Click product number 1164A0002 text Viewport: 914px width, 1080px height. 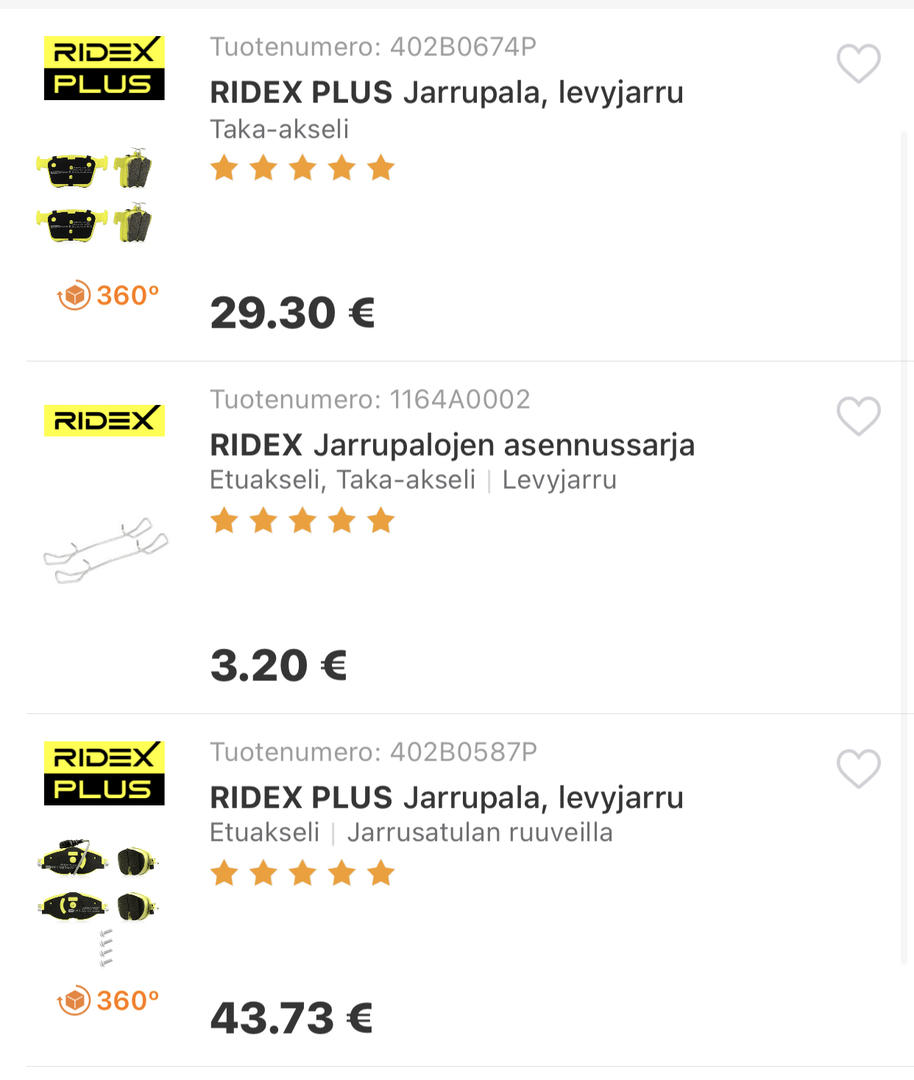[x=370, y=400]
